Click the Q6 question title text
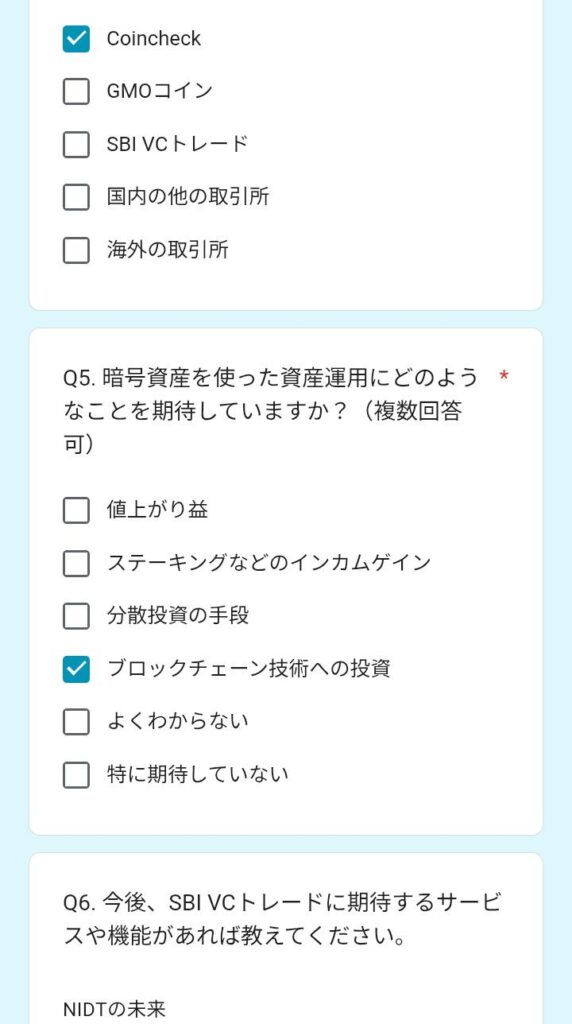Viewport: 572px width, 1024px height. click(x=282, y=921)
